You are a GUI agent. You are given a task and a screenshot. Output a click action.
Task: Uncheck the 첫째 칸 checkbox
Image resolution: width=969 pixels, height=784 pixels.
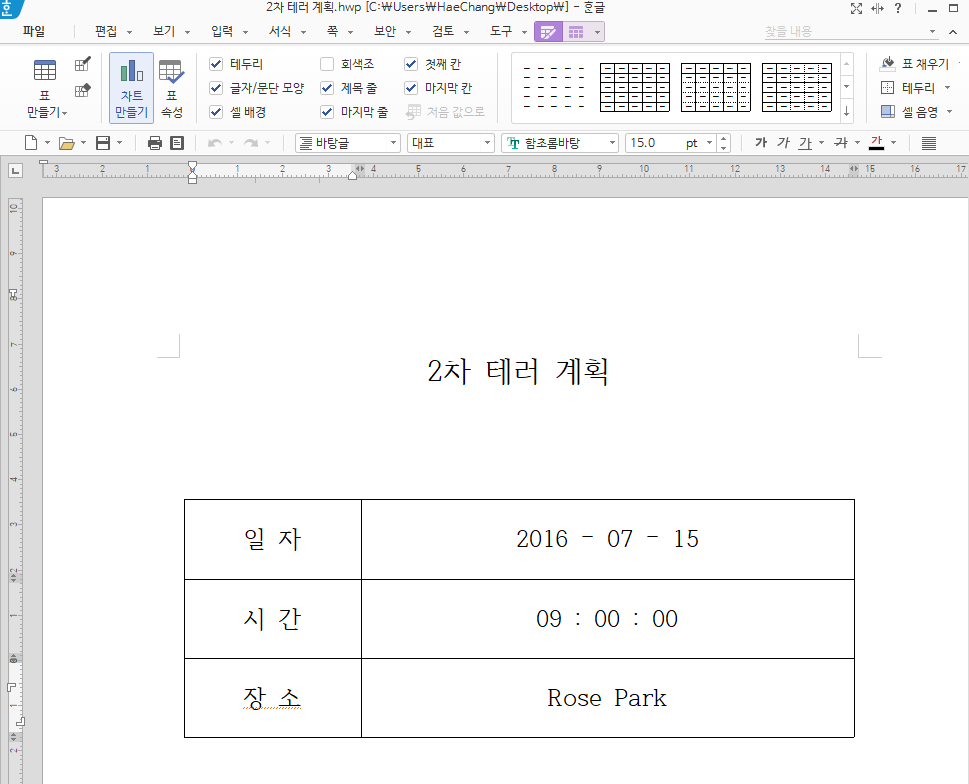(411, 64)
